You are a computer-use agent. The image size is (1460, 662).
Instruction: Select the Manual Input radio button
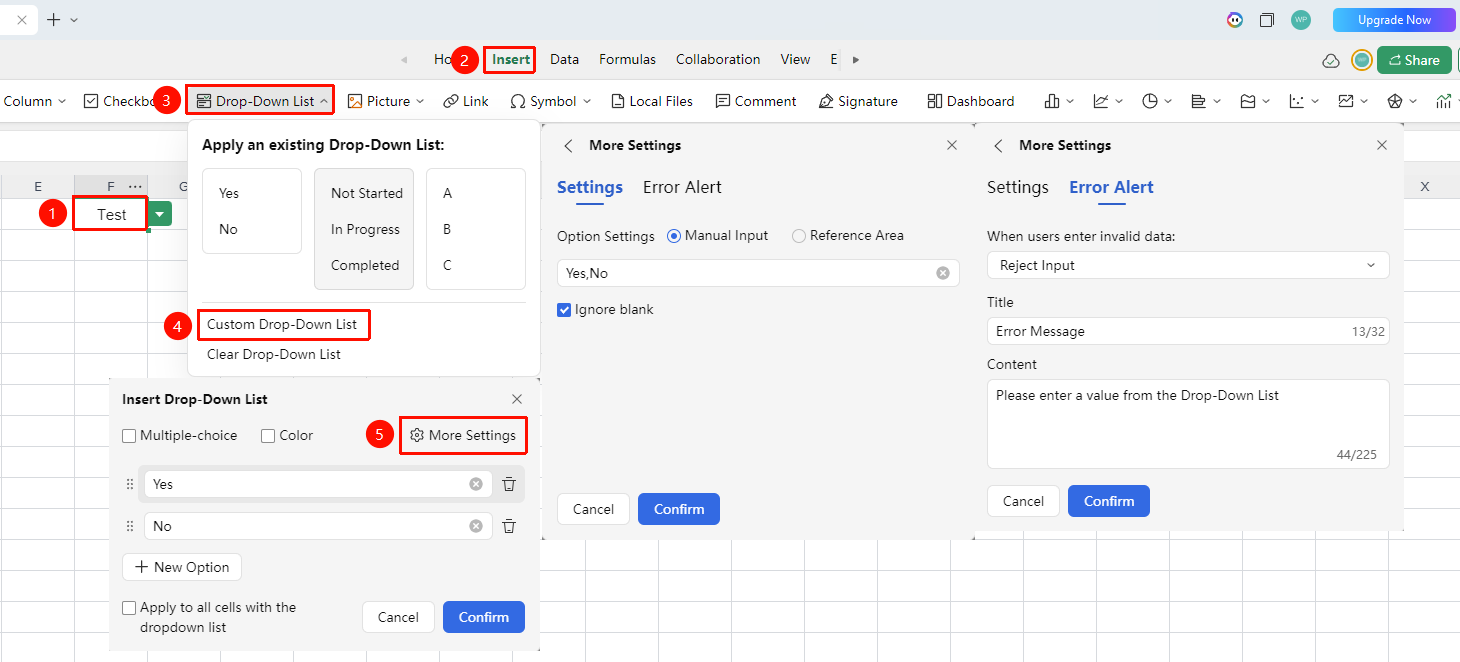tap(674, 236)
